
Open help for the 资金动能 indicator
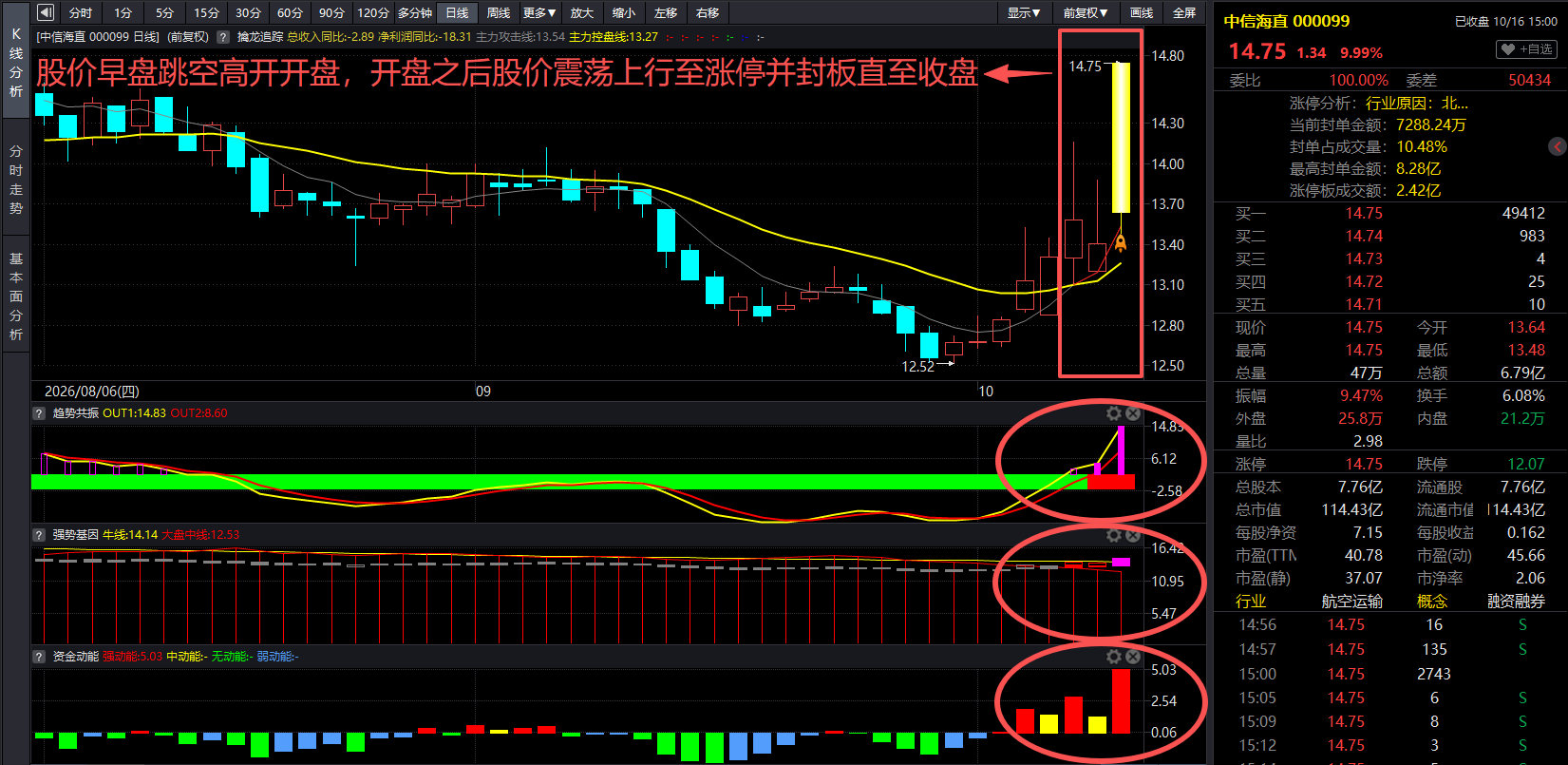39,657
